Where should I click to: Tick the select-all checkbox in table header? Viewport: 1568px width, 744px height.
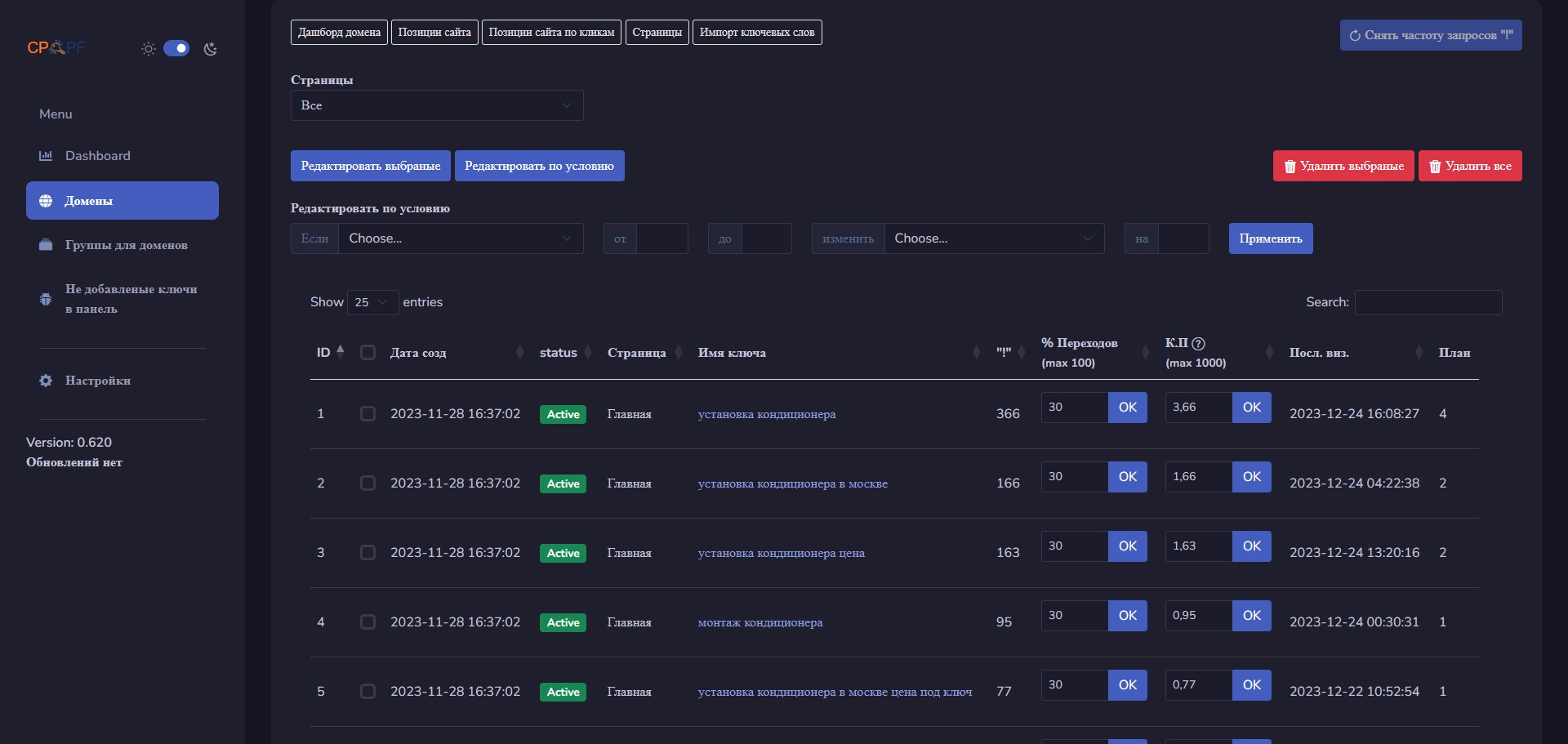(368, 353)
